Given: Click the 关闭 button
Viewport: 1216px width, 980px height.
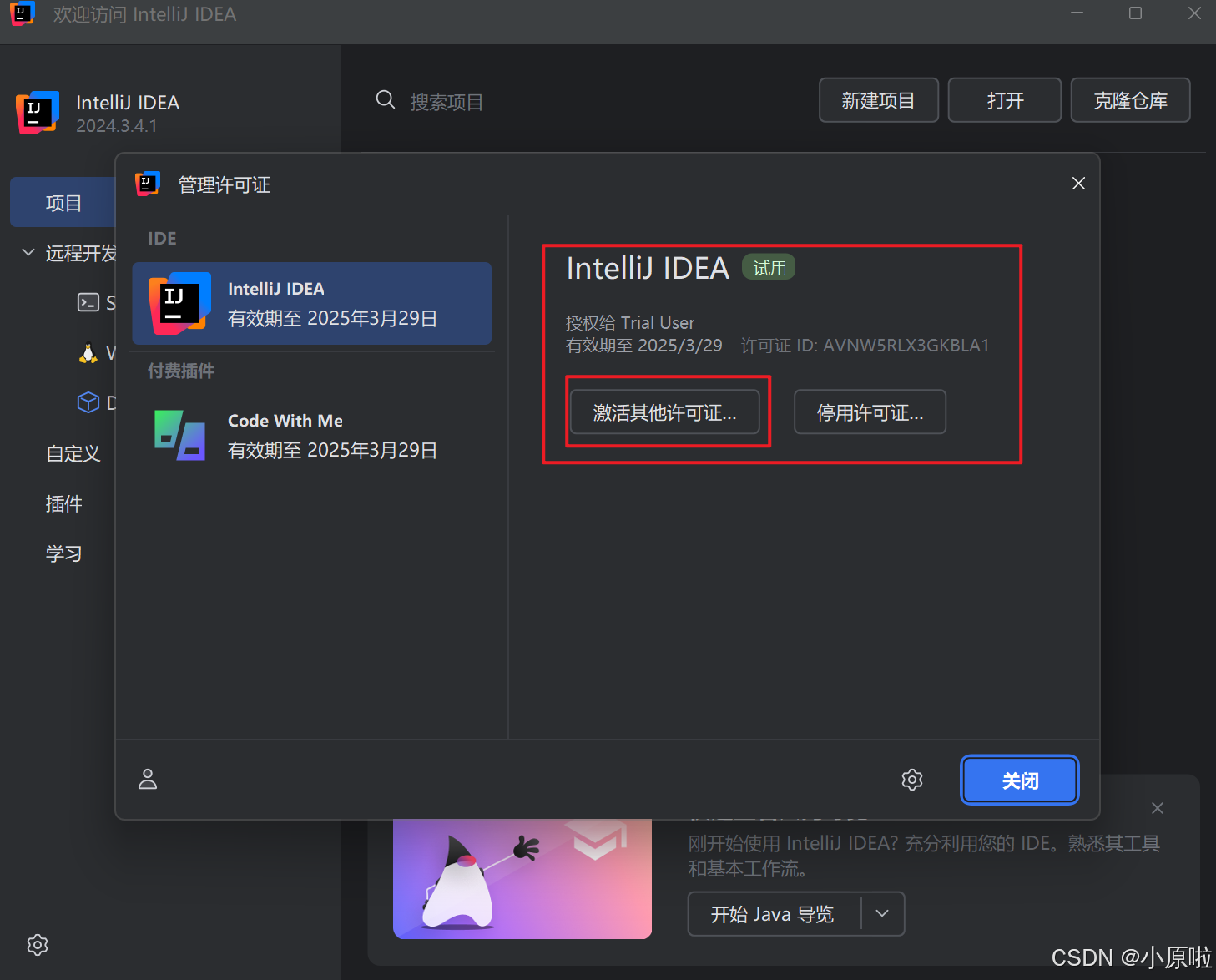Looking at the screenshot, I should tap(1020, 780).
